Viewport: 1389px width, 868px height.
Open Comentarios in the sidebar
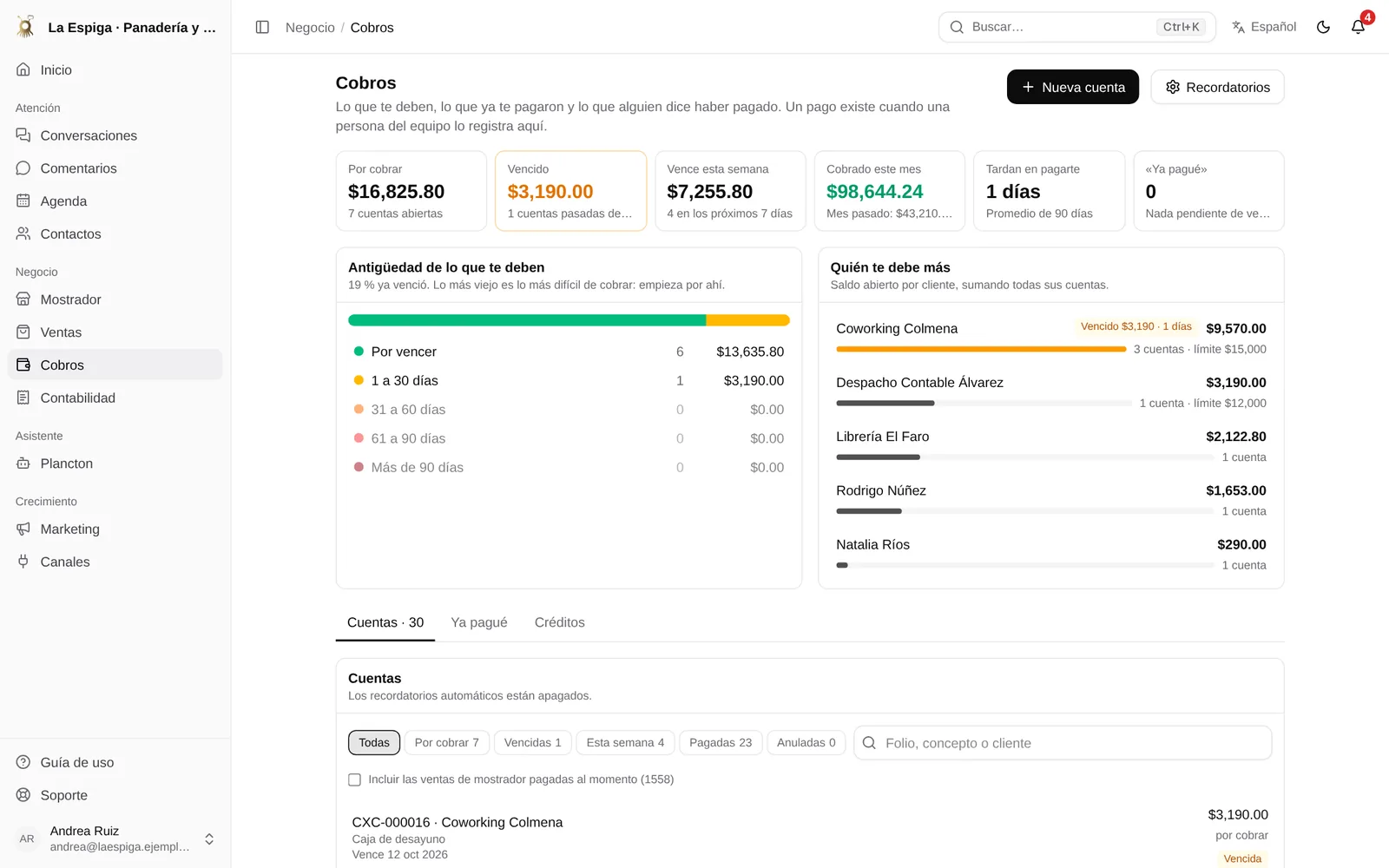115,168
